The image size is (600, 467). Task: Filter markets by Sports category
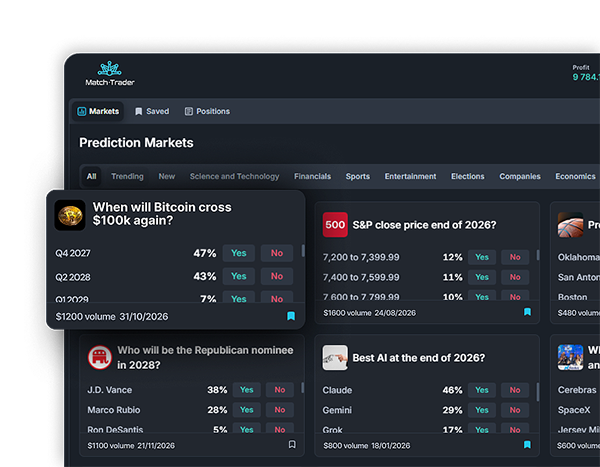(358, 176)
